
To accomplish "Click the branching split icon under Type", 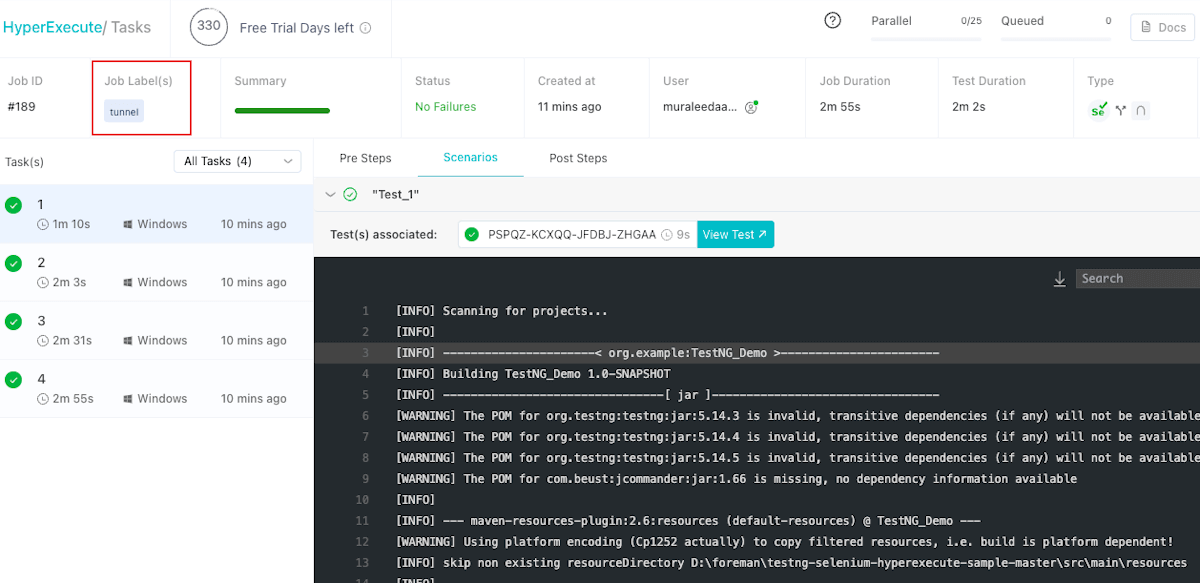I will [x=1121, y=110].
